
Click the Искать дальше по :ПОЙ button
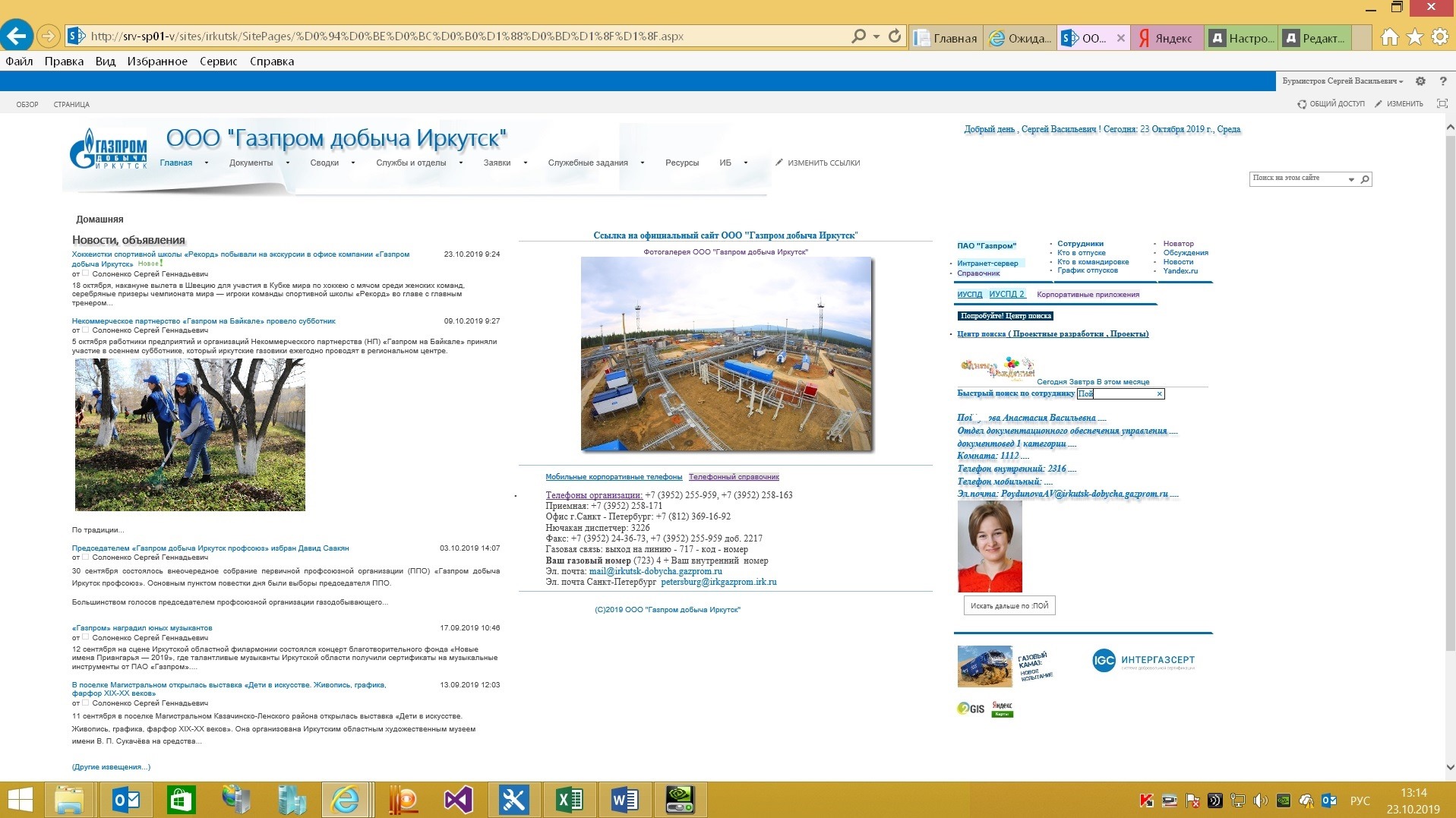1009,605
